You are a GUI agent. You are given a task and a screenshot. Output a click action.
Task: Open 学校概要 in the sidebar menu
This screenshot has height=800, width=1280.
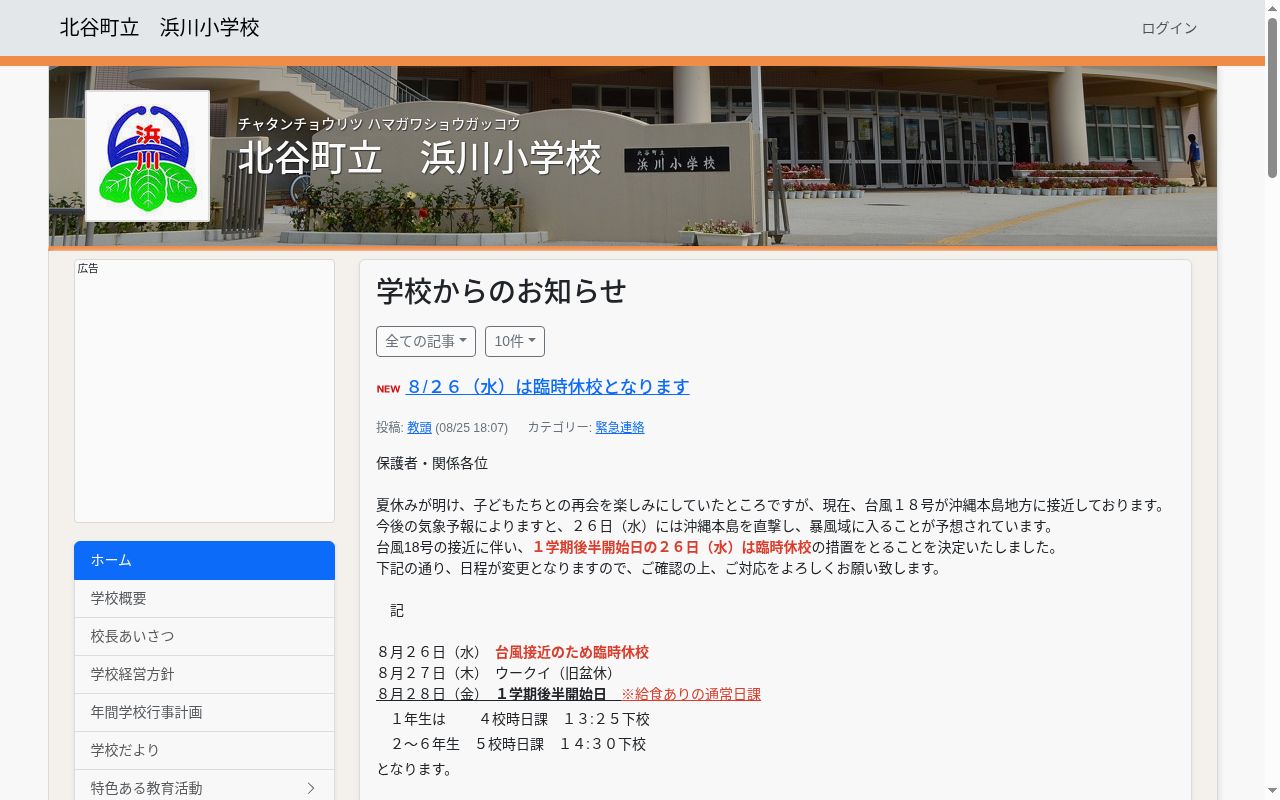click(x=204, y=598)
